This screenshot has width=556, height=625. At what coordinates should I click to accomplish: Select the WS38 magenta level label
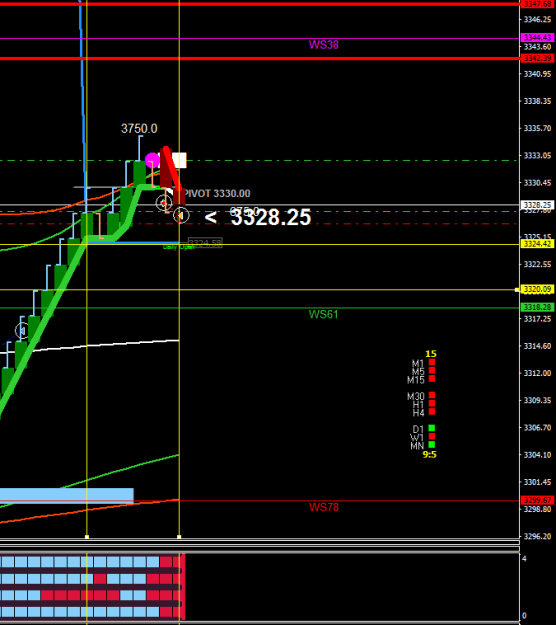[x=324, y=45]
